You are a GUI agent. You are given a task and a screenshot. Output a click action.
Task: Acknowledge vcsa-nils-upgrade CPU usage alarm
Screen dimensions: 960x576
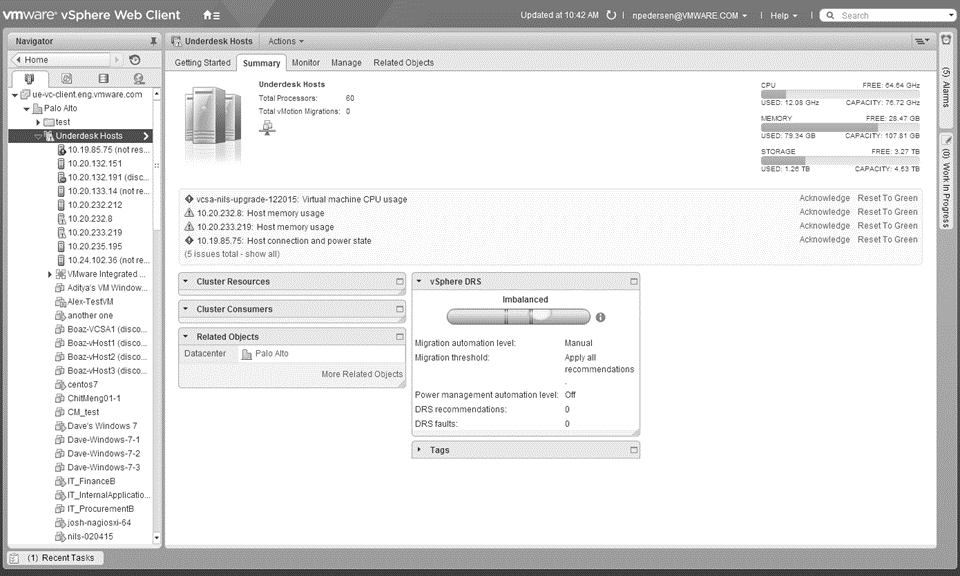coord(824,198)
